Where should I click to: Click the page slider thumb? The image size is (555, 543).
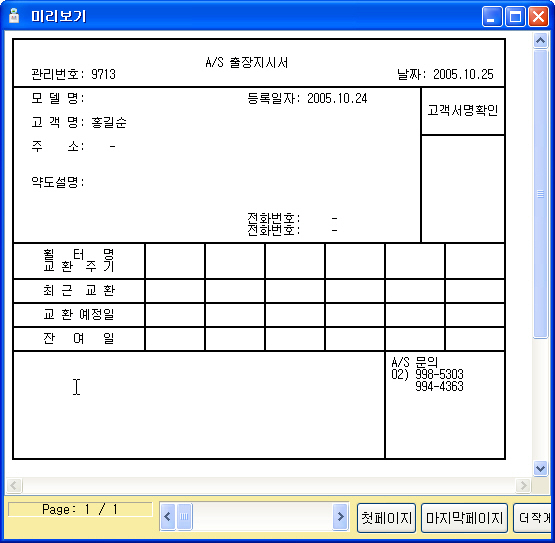click(x=184, y=517)
